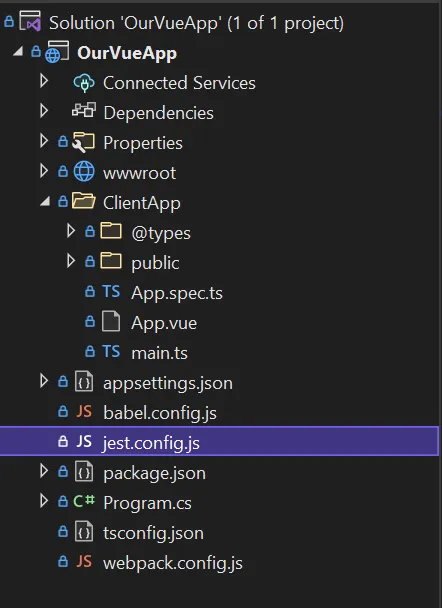
Task: Click the JS icon of babel.config.js
Action: point(84,411)
